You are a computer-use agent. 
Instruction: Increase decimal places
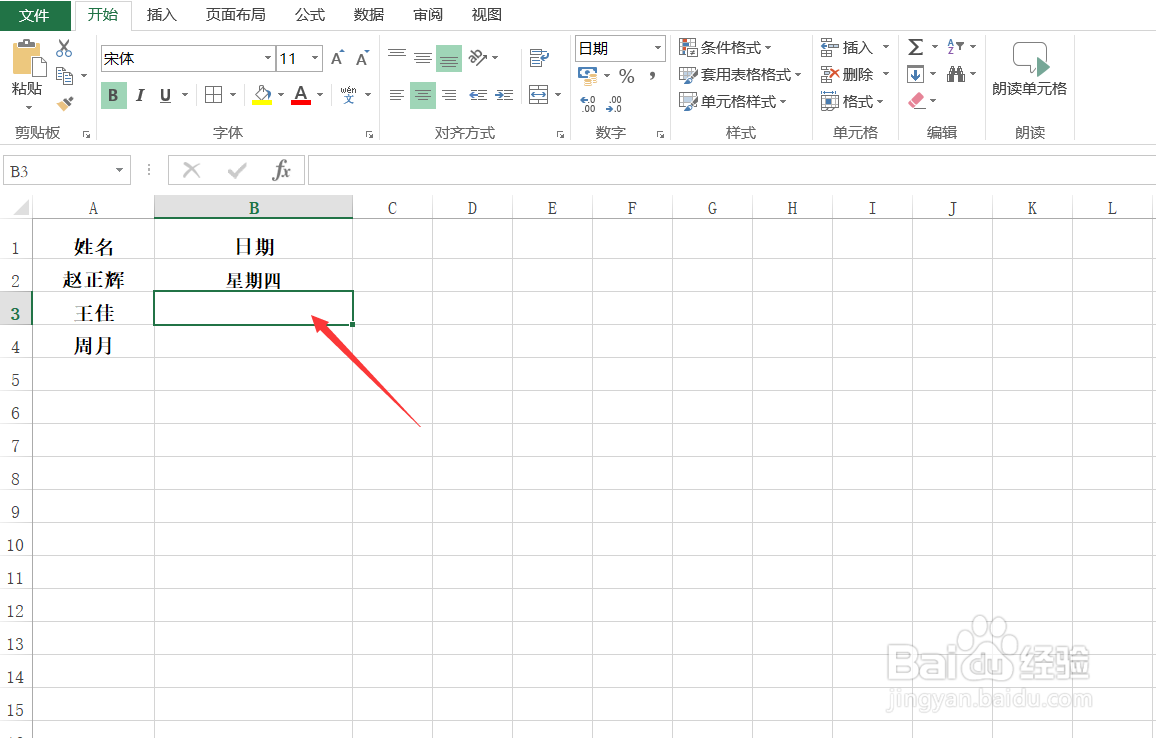588,104
